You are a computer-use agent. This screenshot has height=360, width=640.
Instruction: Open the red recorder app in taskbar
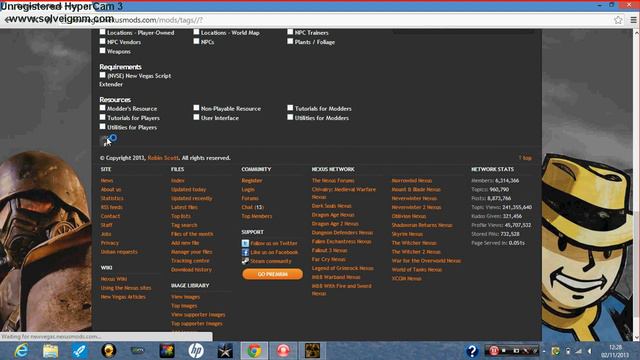pyautogui.click(x=283, y=351)
